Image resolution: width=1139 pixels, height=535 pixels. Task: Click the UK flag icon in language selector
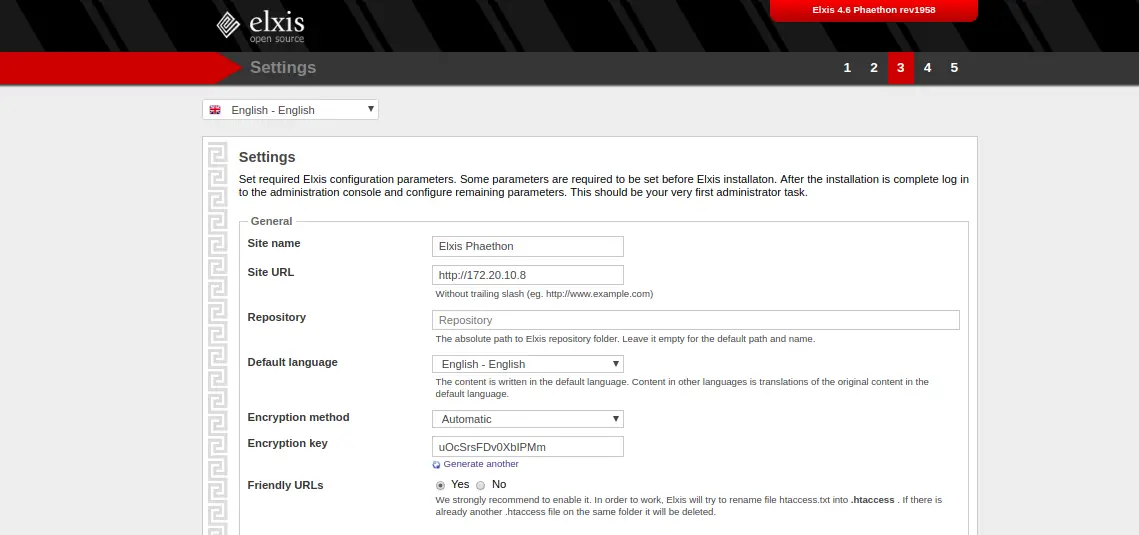click(215, 110)
